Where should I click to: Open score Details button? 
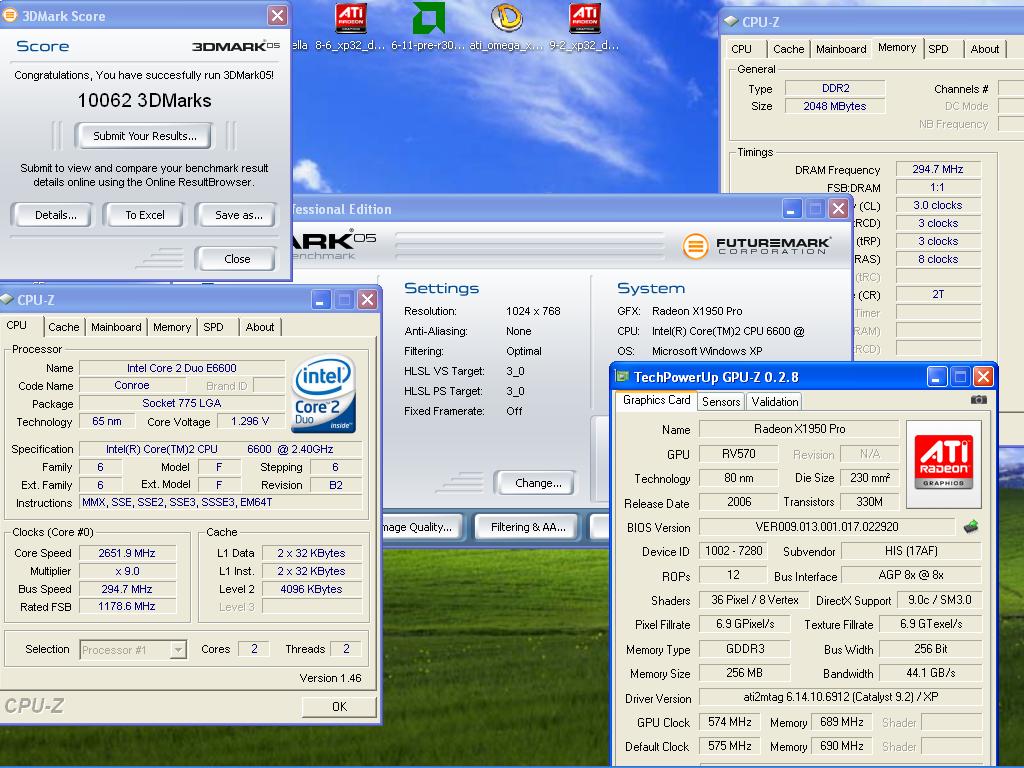click(56, 215)
